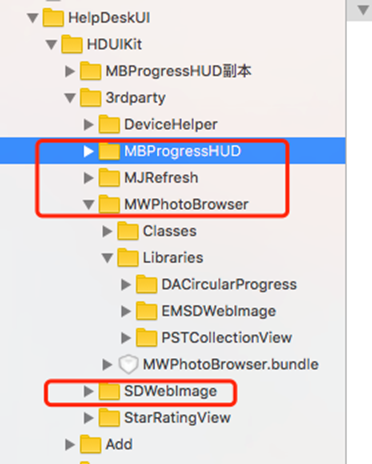
Task: Collapse the HDUIKit folder triangle
Action: [x=51, y=45]
